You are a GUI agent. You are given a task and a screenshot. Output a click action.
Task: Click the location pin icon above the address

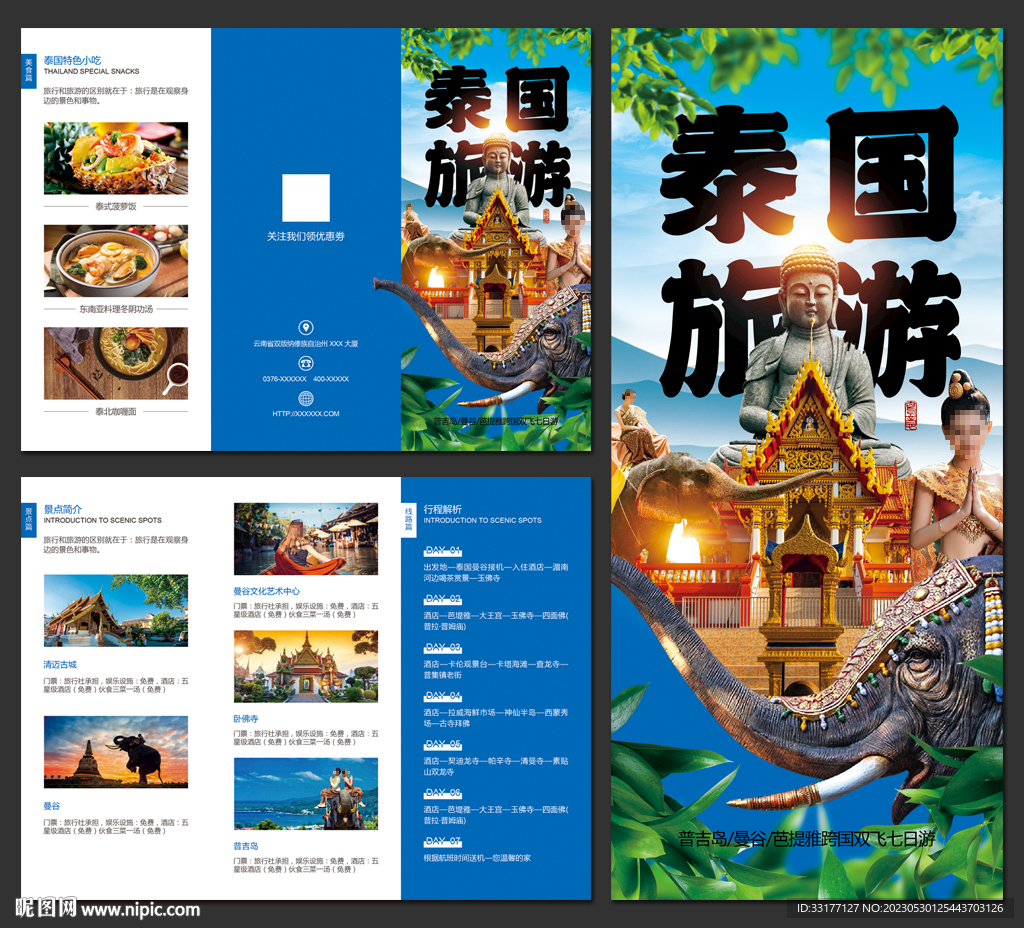306,327
